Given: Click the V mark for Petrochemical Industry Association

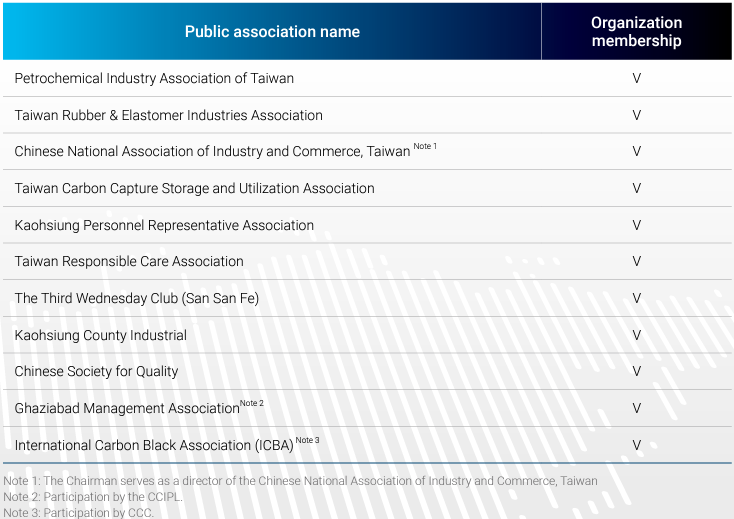Looking at the screenshot, I should point(637,78).
